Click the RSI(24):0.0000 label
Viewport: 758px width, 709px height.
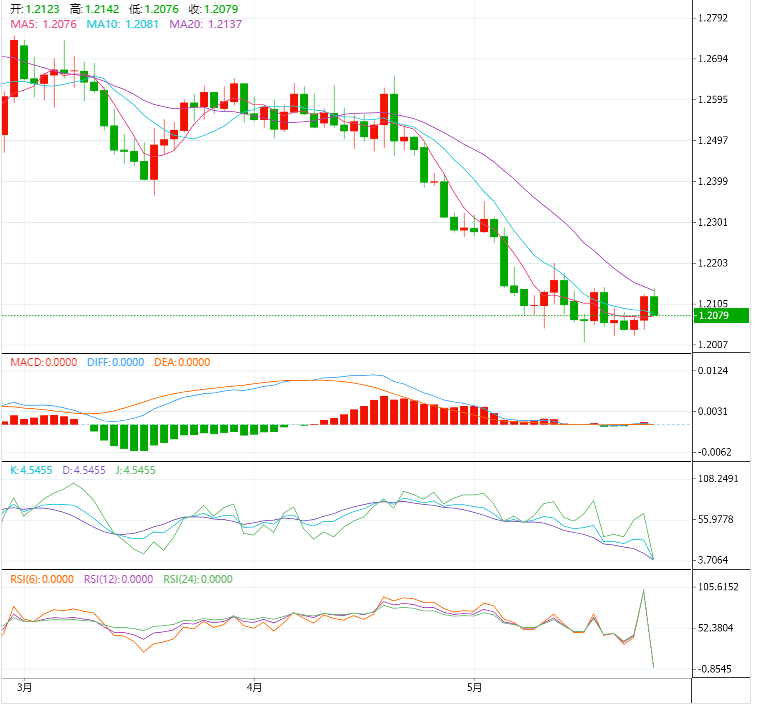(x=198, y=579)
